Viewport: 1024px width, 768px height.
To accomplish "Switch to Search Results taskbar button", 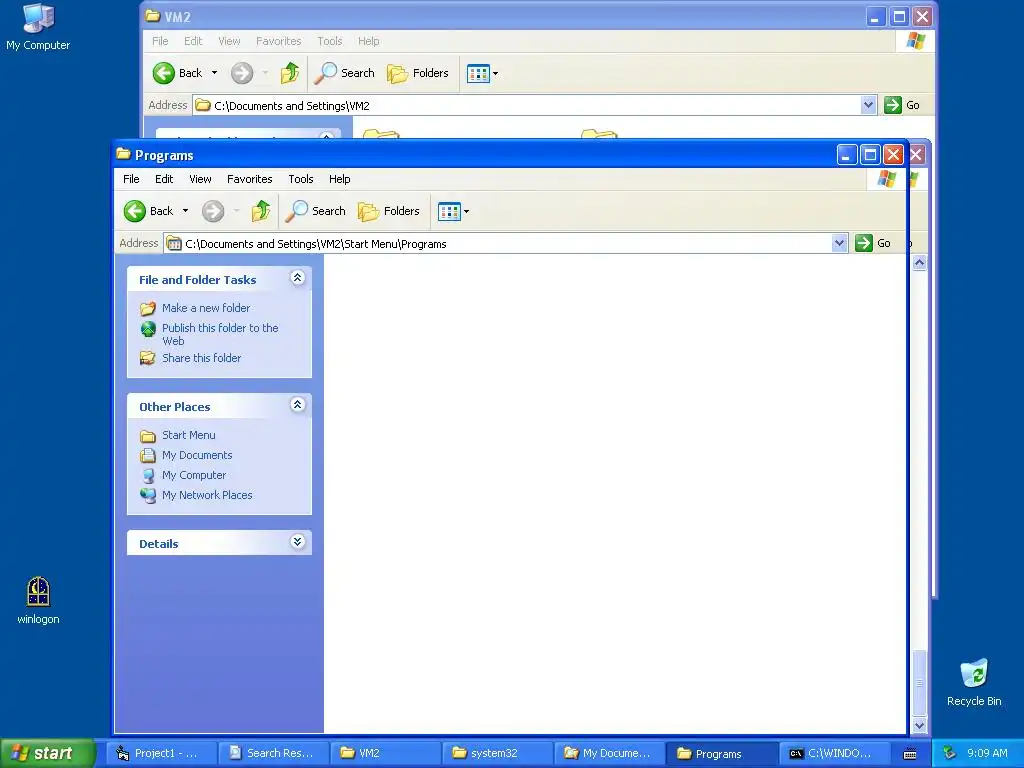I will tap(272, 753).
